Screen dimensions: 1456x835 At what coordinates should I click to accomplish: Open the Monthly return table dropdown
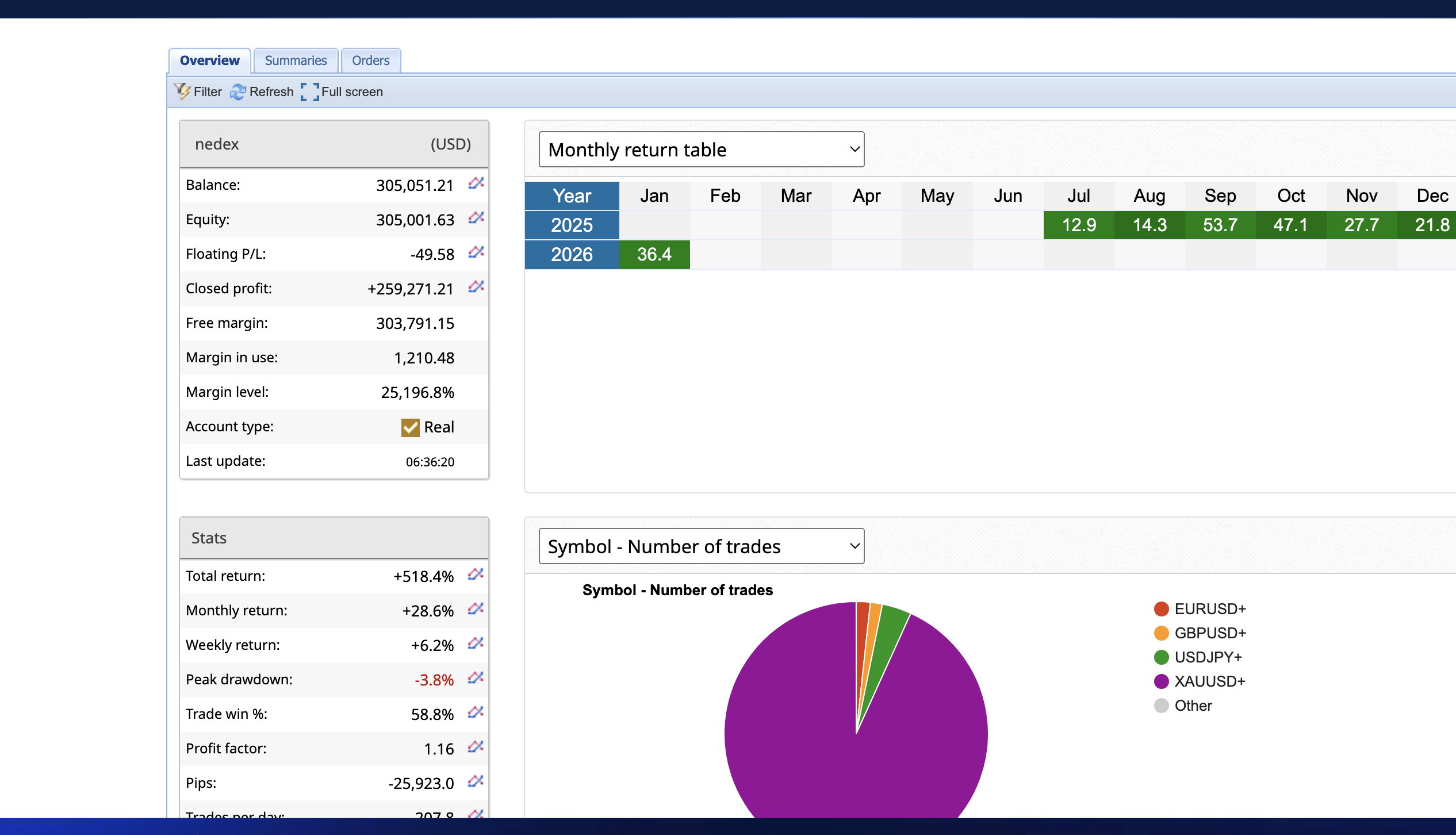(701, 150)
